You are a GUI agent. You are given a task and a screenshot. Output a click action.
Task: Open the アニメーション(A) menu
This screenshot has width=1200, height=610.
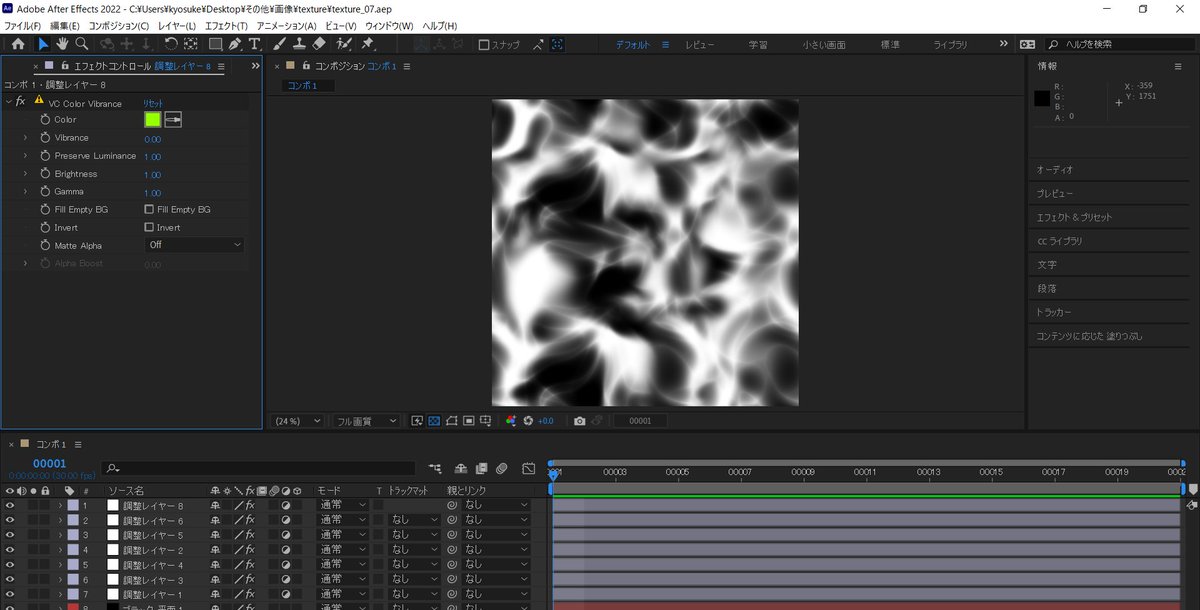pos(286,26)
